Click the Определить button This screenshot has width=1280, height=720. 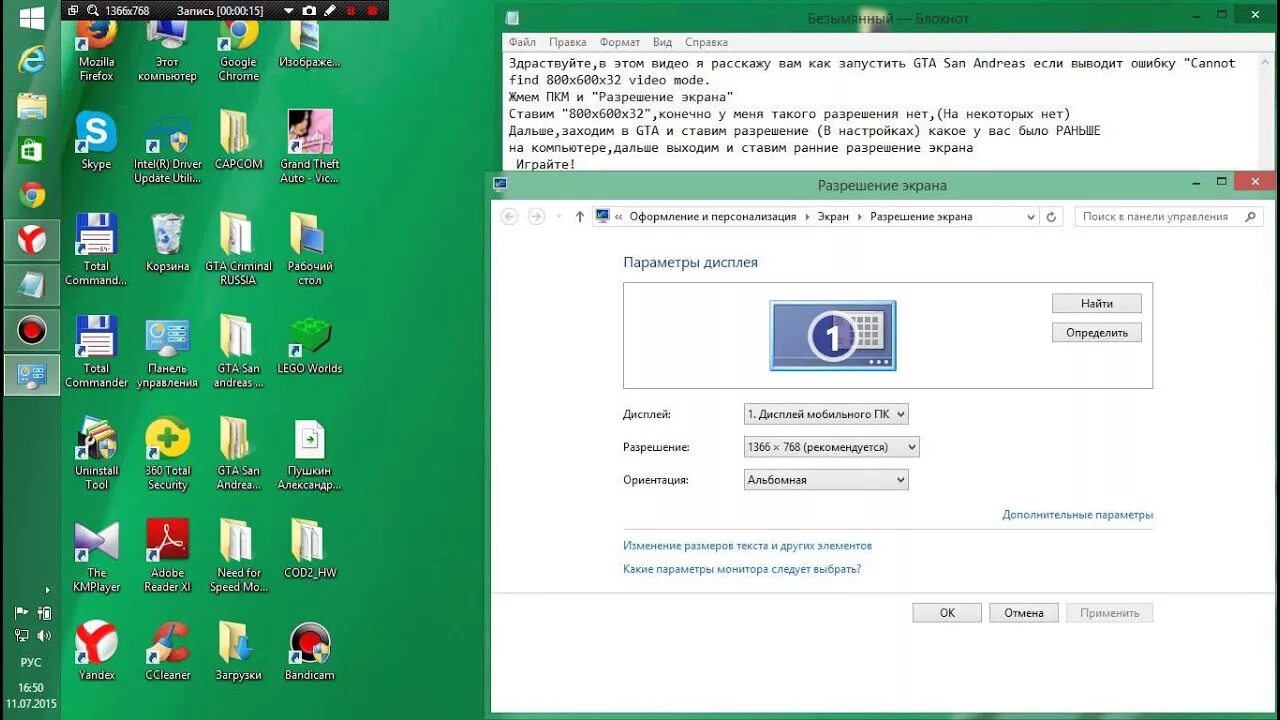[x=1097, y=333]
